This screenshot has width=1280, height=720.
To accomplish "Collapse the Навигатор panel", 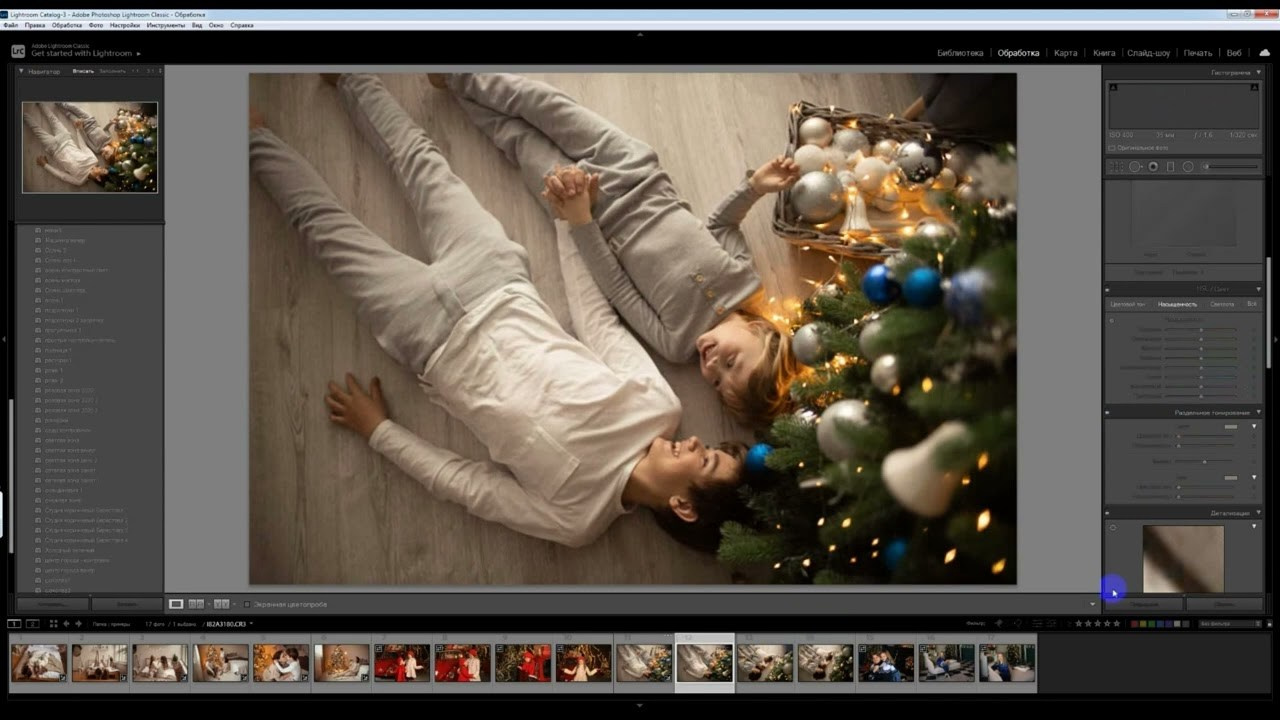I will pos(21,72).
